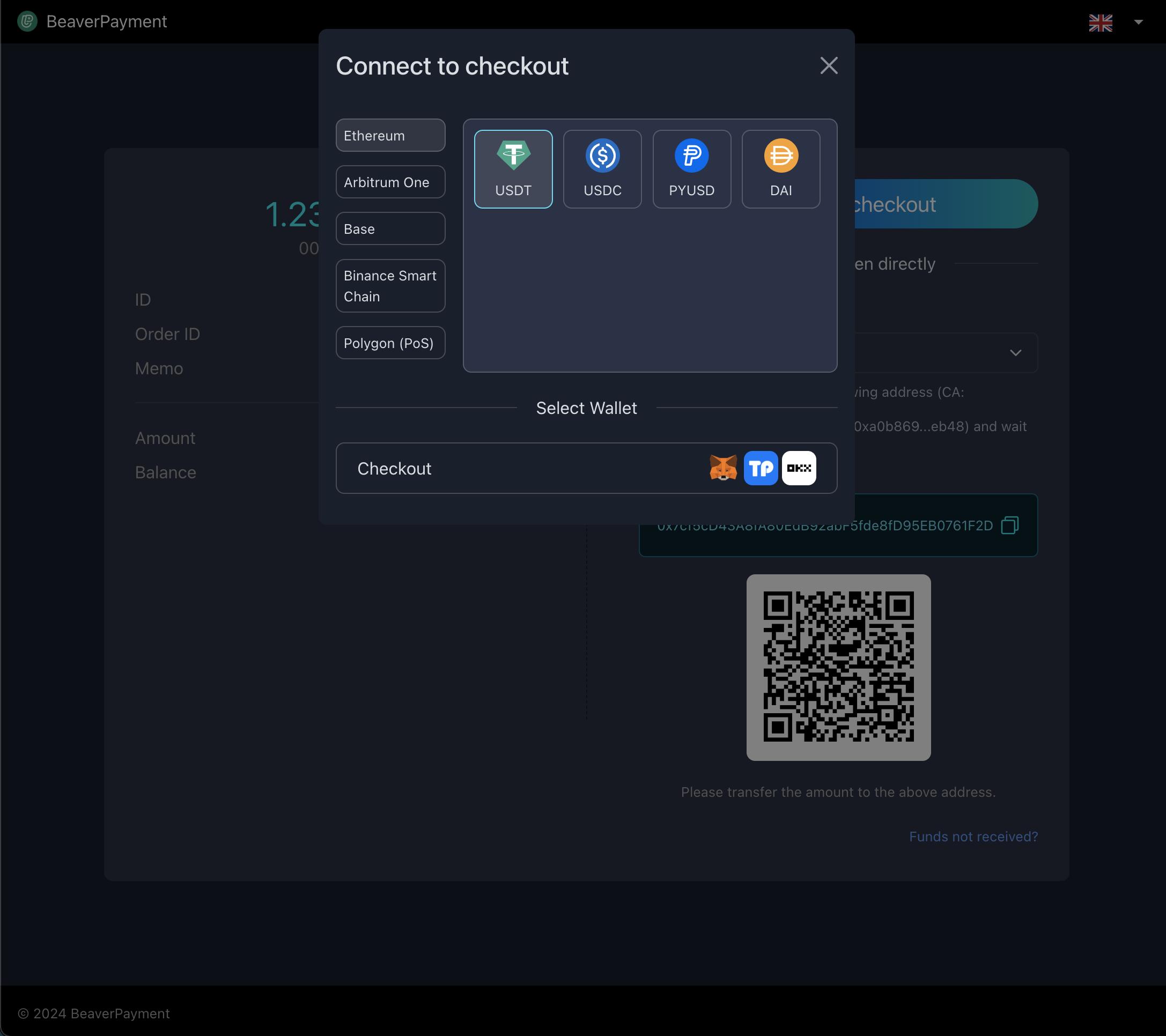Click the OKX wallet icon

click(x=799, y=468)
